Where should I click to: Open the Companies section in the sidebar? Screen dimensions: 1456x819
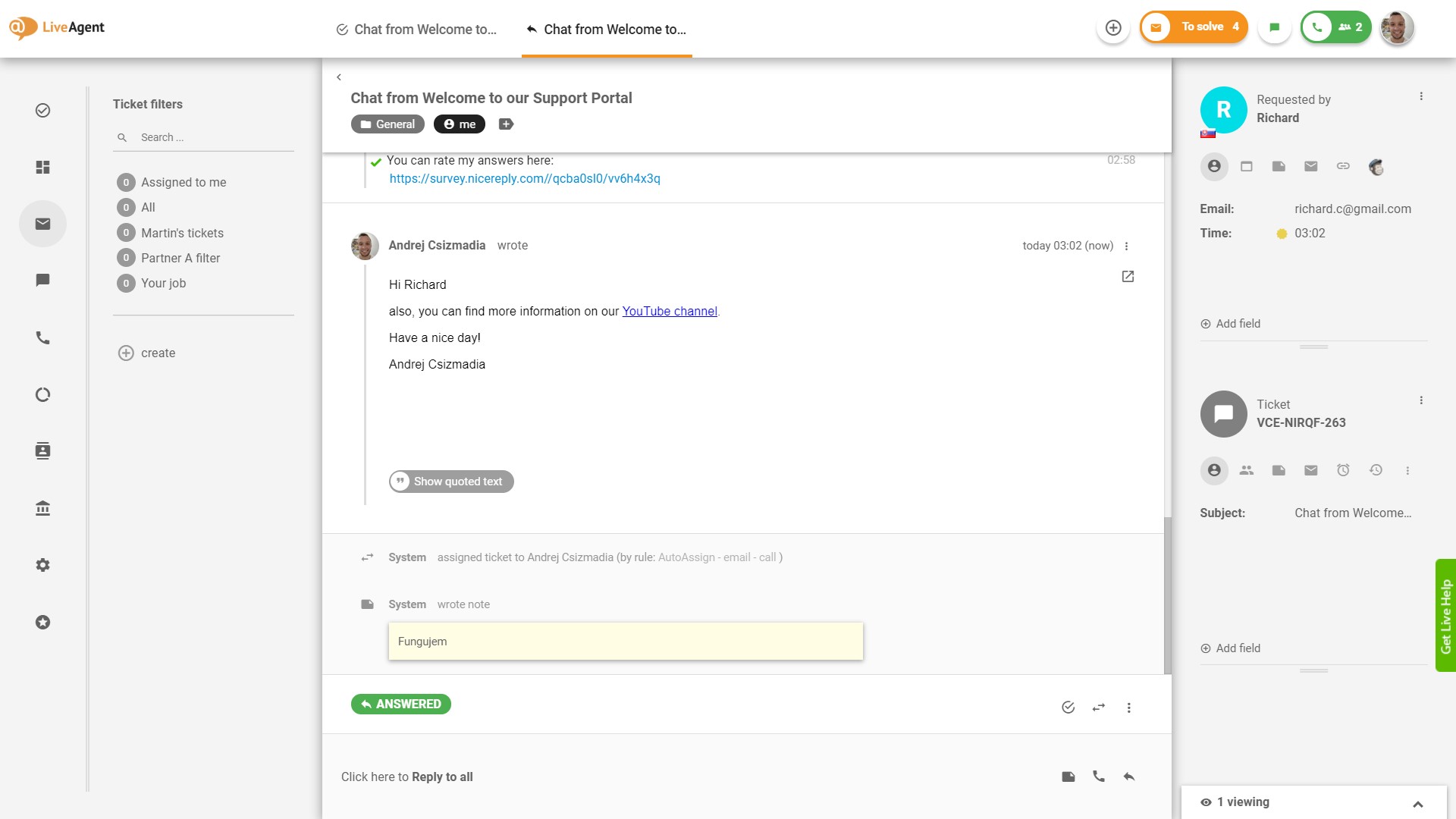click(42, 508)
